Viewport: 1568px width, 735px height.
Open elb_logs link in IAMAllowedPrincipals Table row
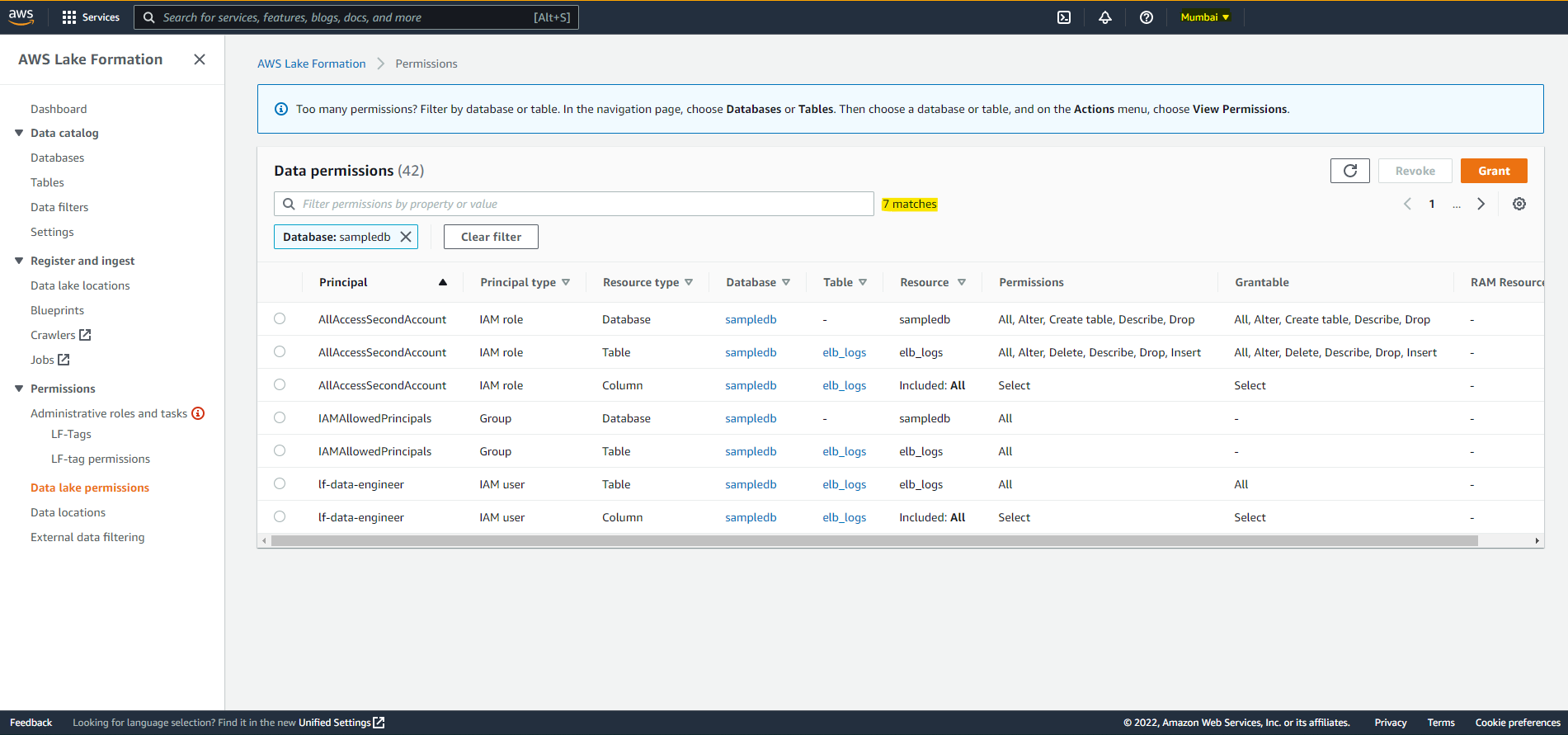coord(844,451)
